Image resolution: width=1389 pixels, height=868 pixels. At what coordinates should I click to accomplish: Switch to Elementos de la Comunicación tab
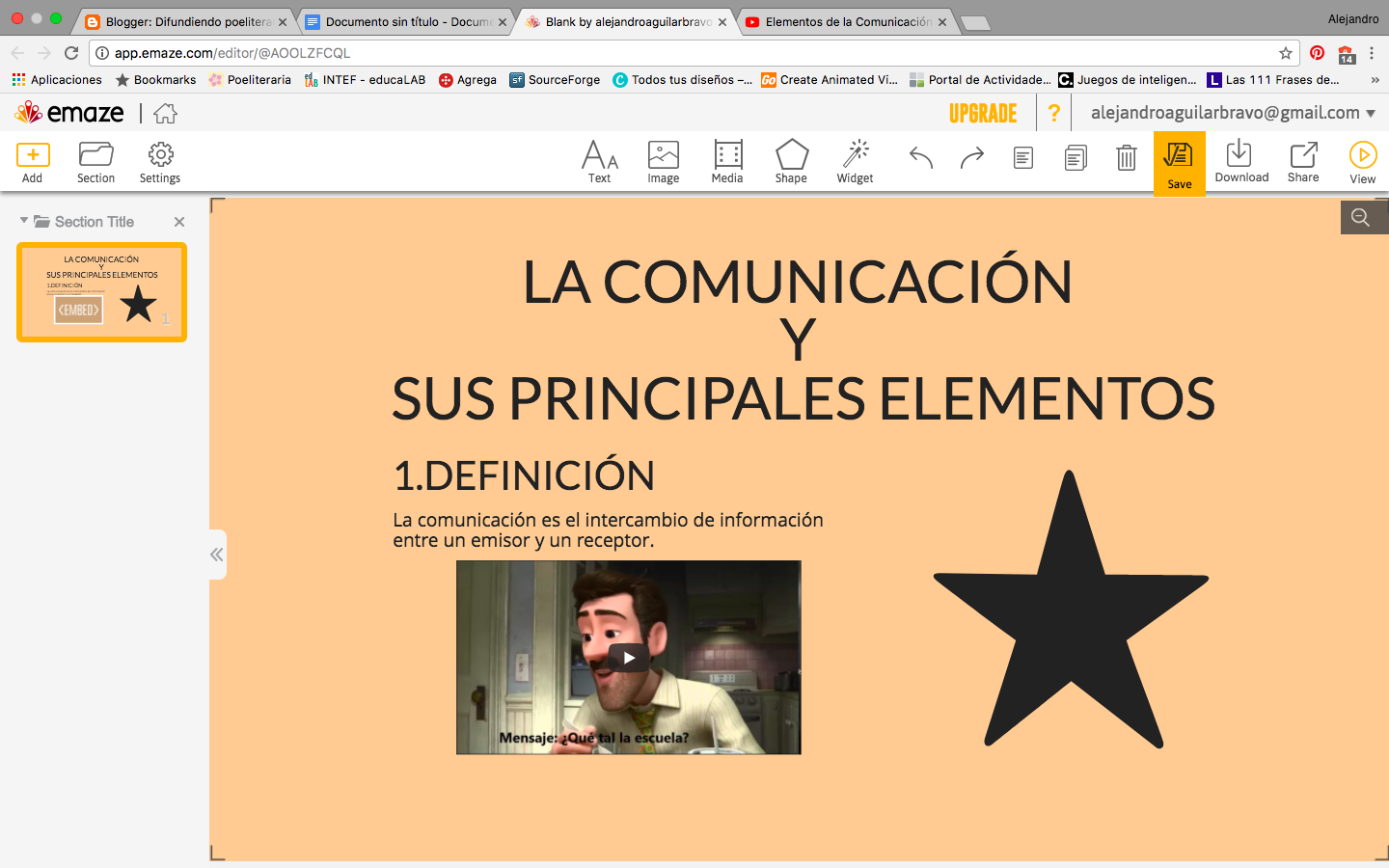click(x=847, y=21)
